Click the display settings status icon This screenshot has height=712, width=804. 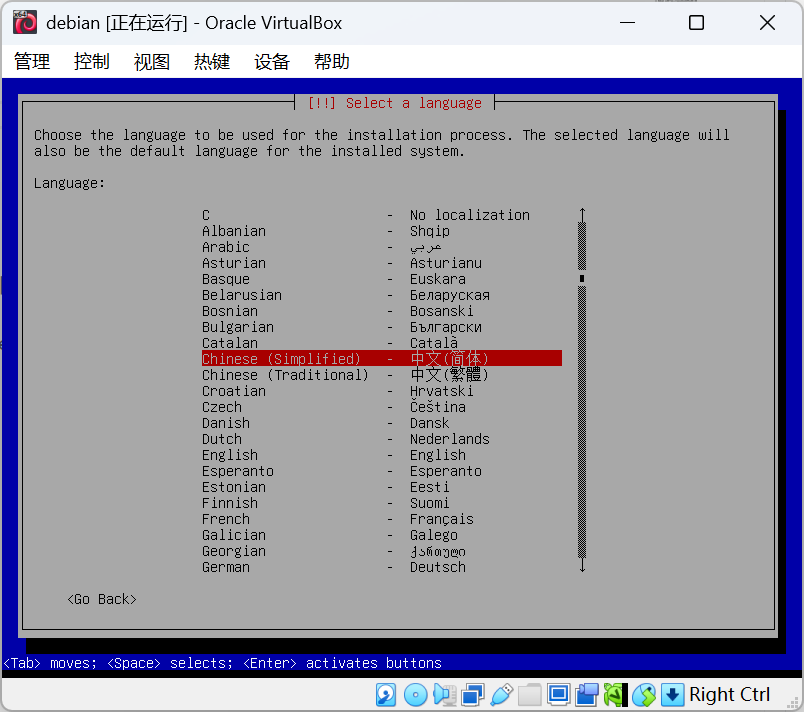(x=558, y=695)
